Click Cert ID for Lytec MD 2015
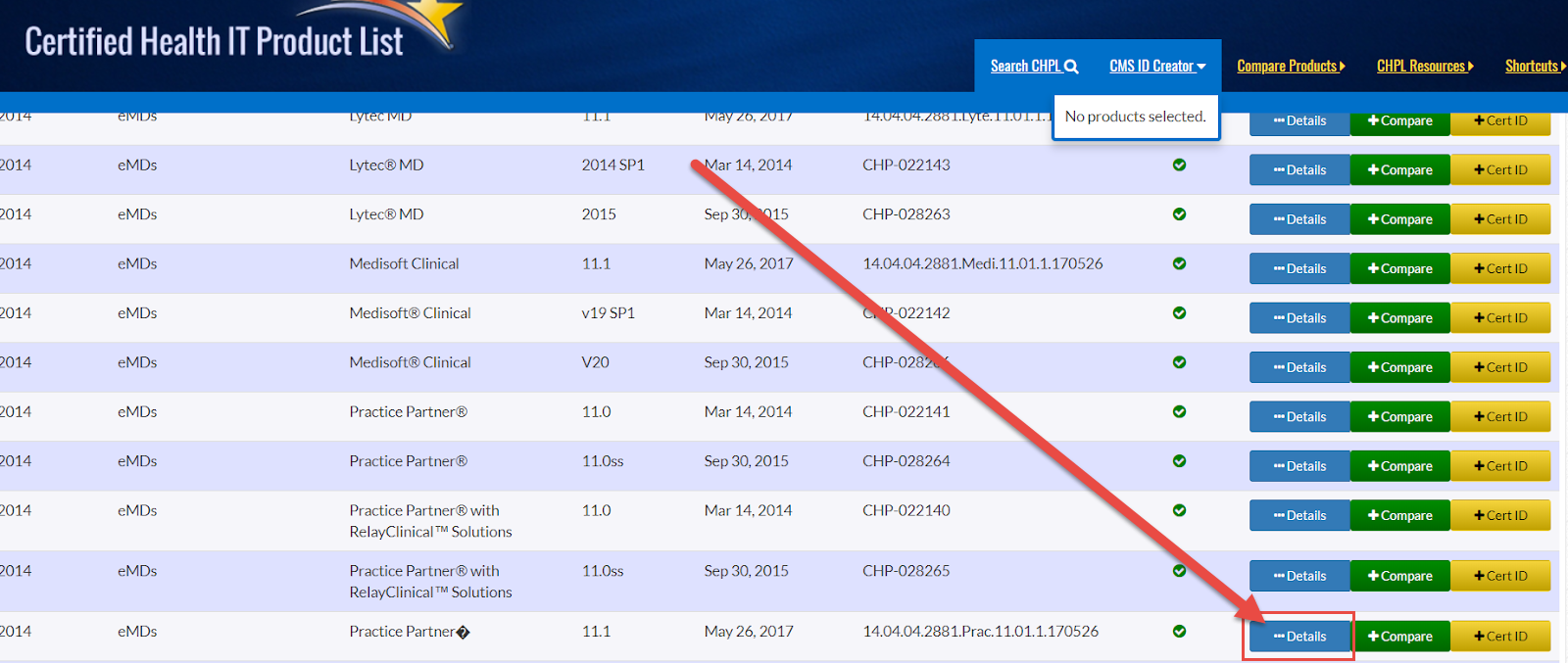Image resolution: width=1568 pixels, height=663 pixels. coord(1500,219)
